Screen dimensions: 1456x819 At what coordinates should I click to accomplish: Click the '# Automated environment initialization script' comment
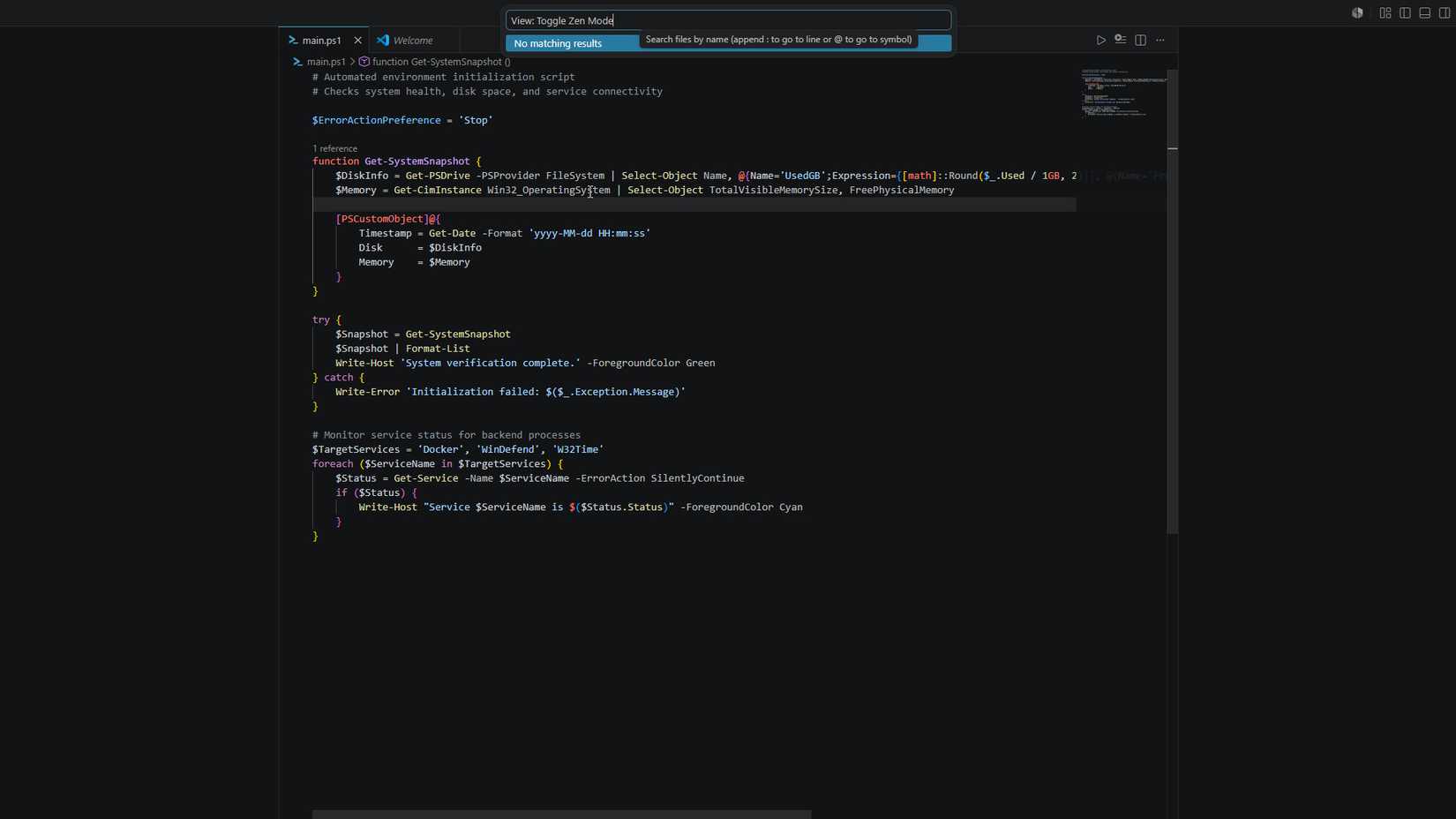pos(443,77)
